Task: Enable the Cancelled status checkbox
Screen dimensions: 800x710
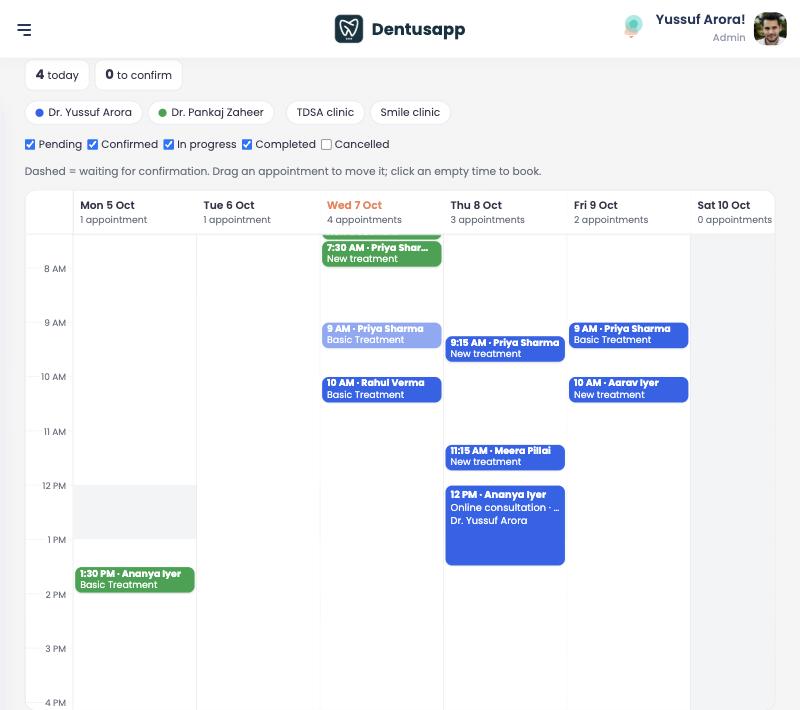Action: (x=326, y=144)
